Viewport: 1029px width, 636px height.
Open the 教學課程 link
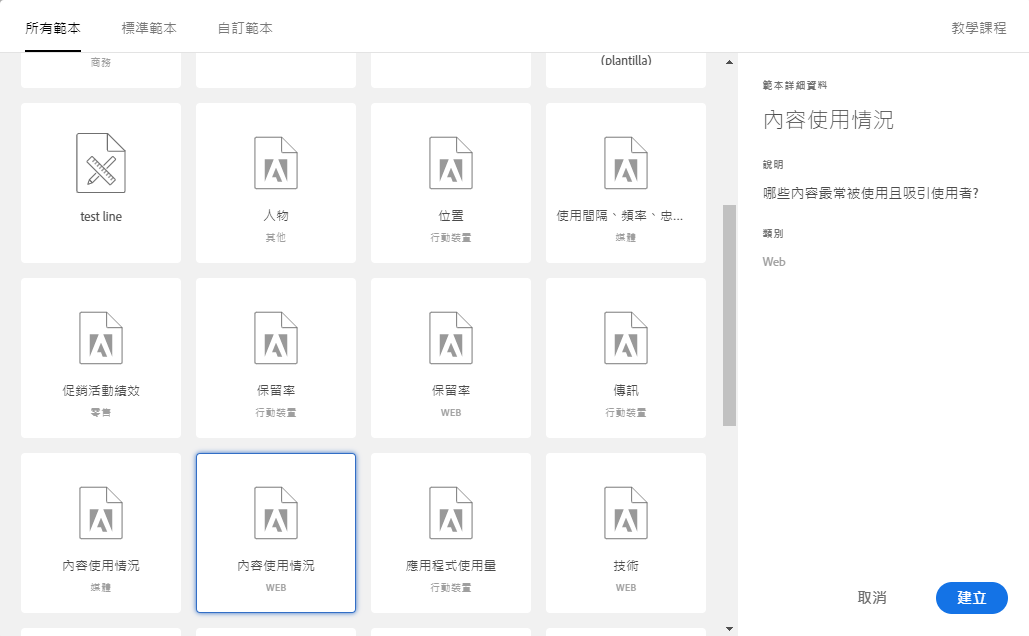(978, 28)
